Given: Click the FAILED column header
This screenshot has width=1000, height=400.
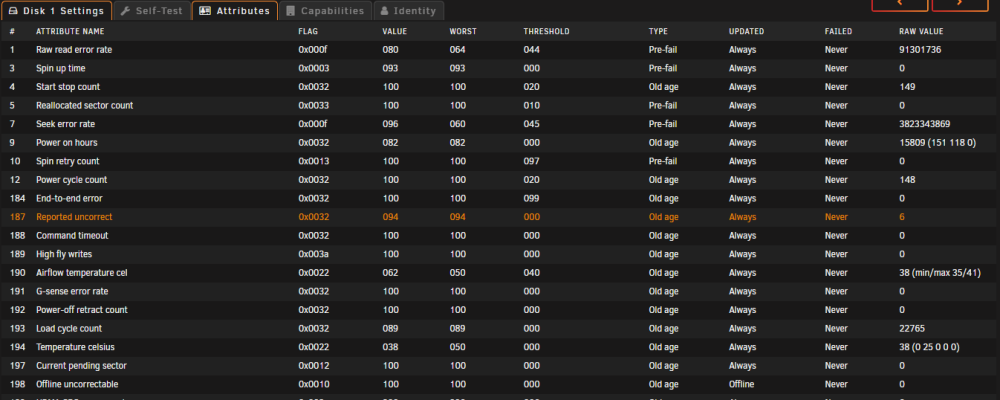Looking at the screenshot, I should click(838, 31).
